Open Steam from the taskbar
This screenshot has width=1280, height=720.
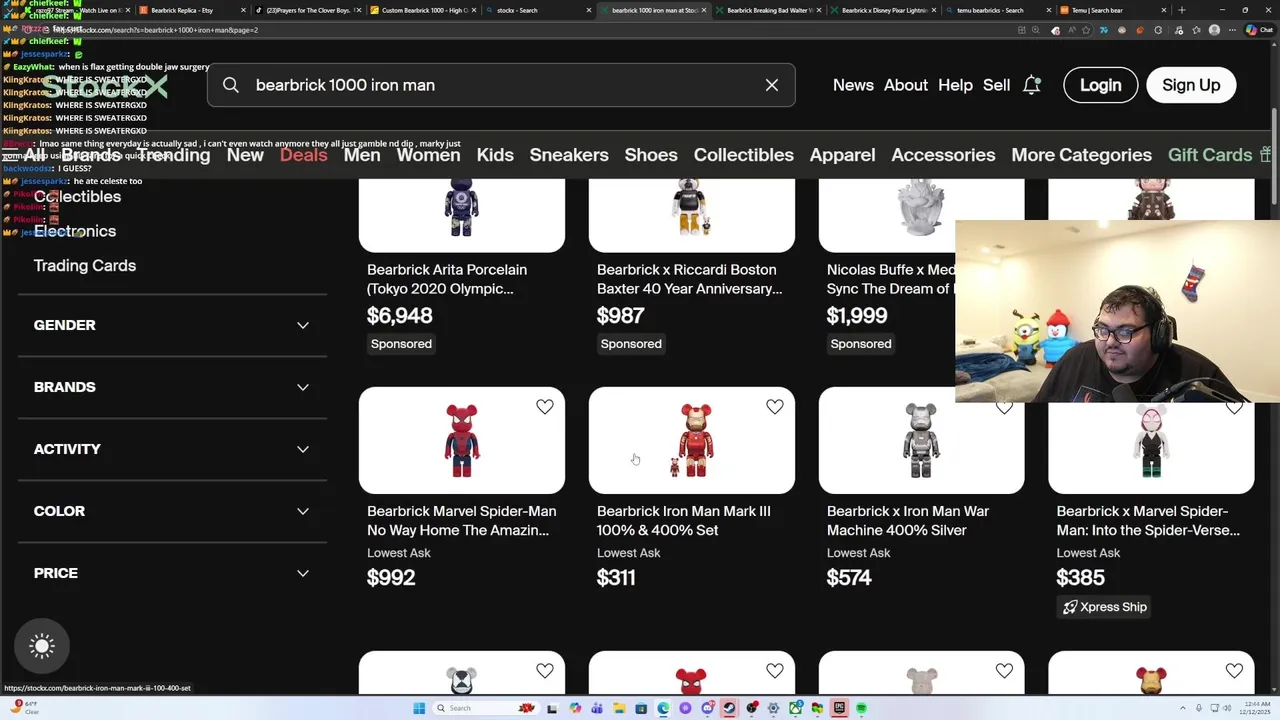729,708
